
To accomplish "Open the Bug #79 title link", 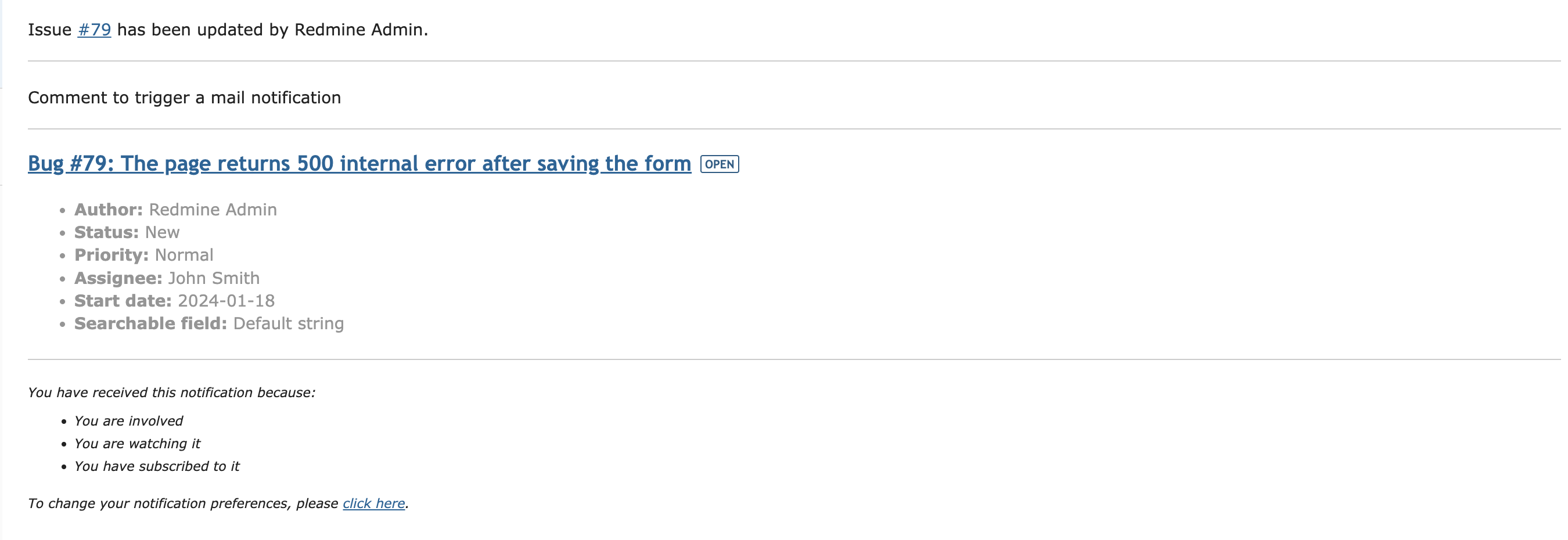I will 359,163.
